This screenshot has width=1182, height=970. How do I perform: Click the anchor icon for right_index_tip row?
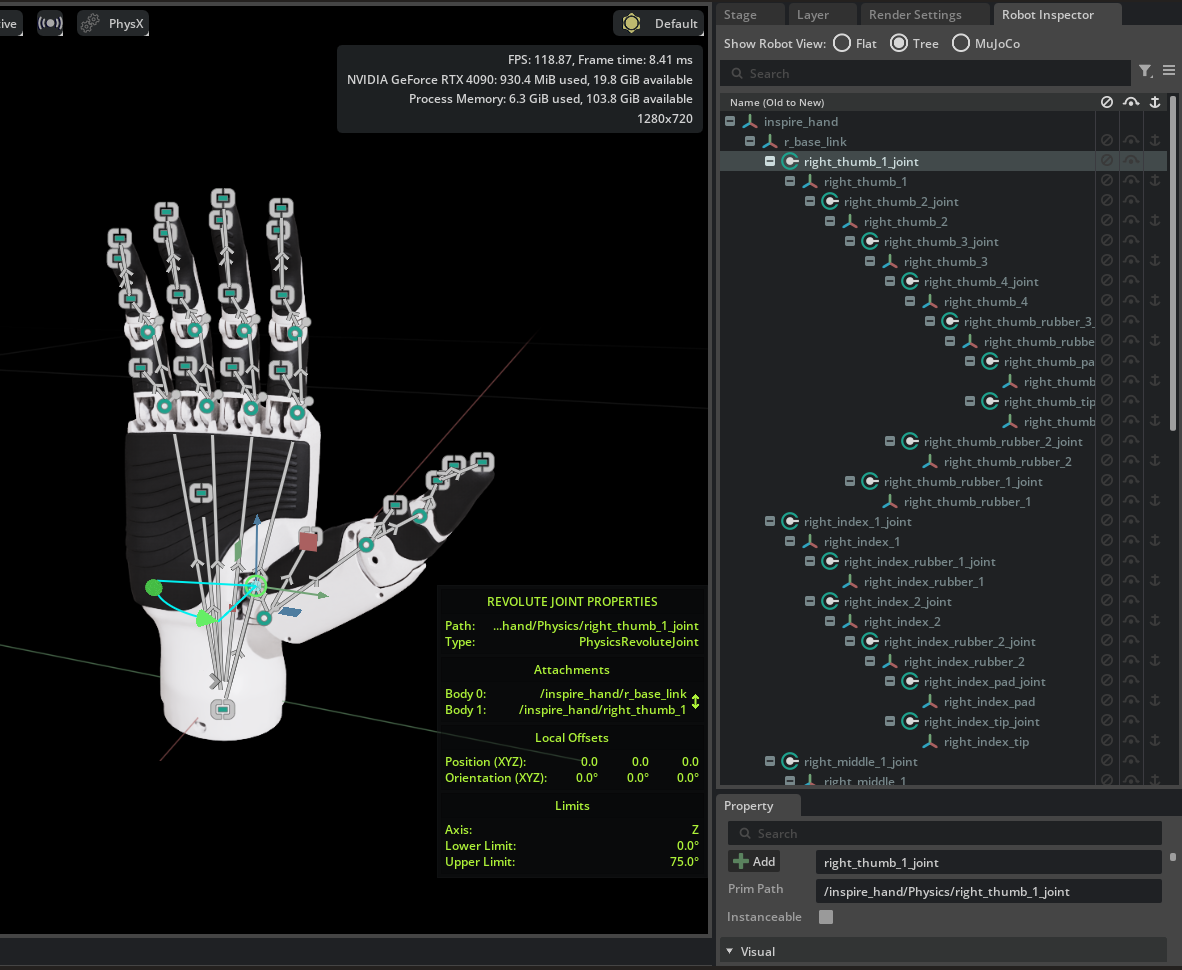tap(1155, 741)
